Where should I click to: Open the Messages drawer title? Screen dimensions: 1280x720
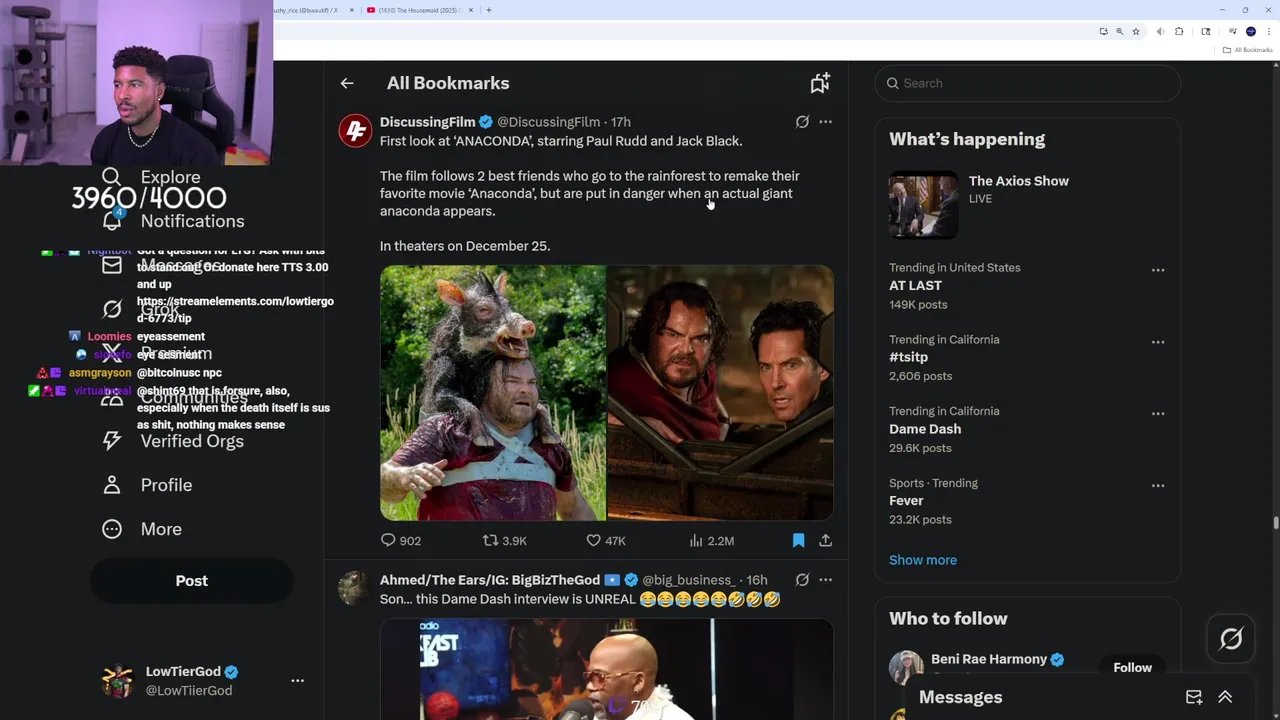[960, 697]
